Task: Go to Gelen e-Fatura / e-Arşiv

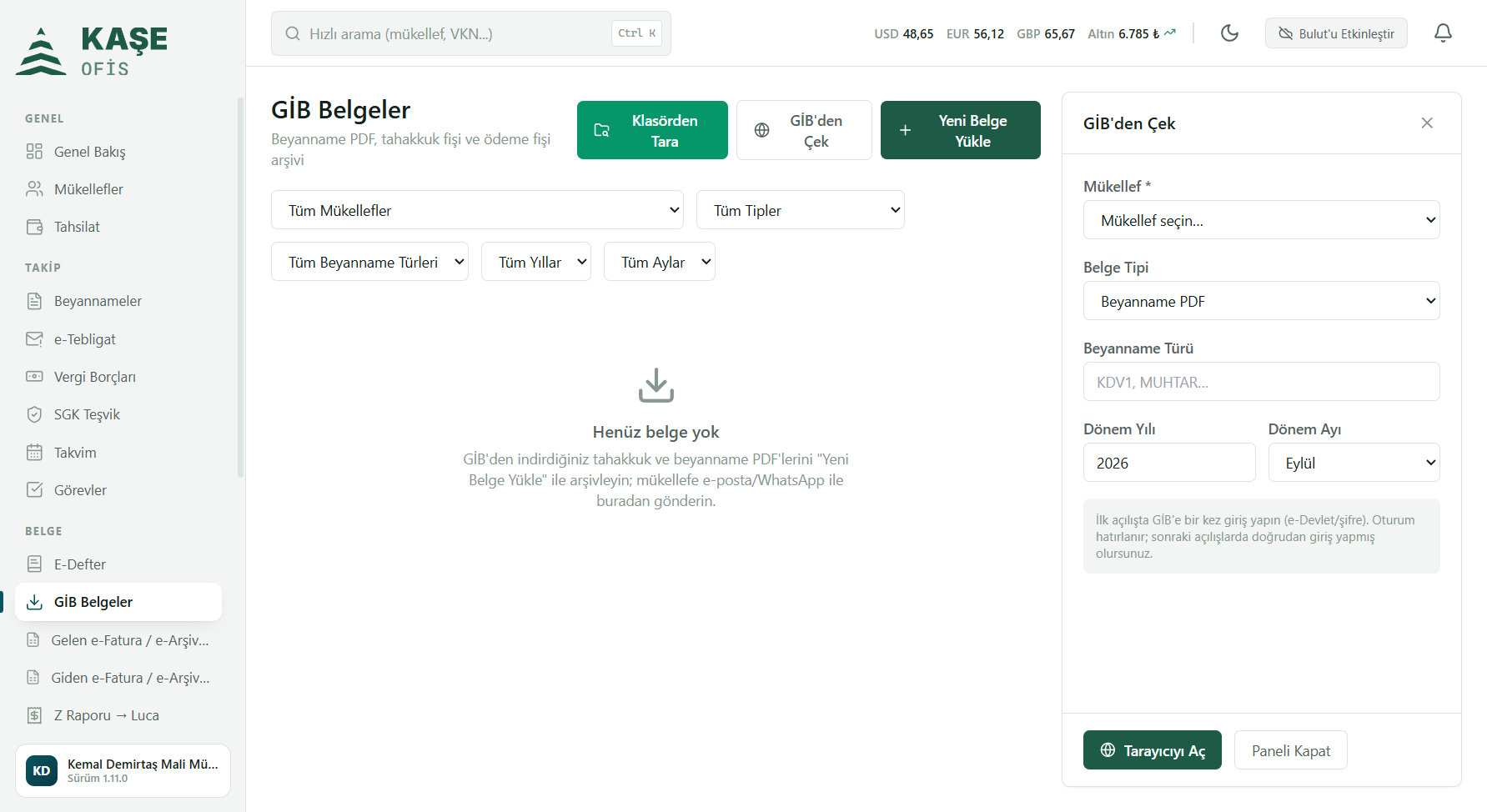Action: click(x=118, y=640)
